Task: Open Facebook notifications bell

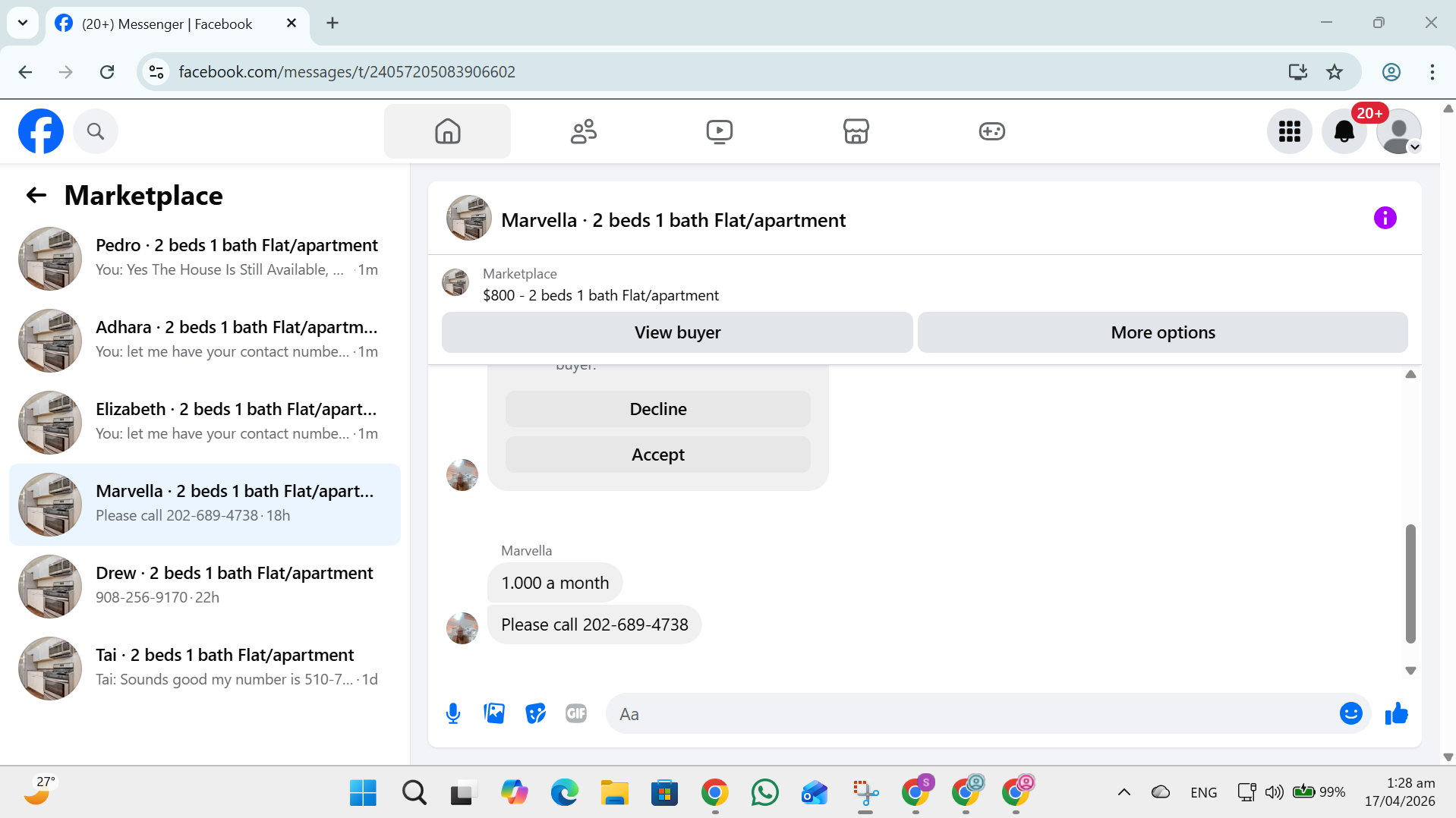Action: (1344, 131)
